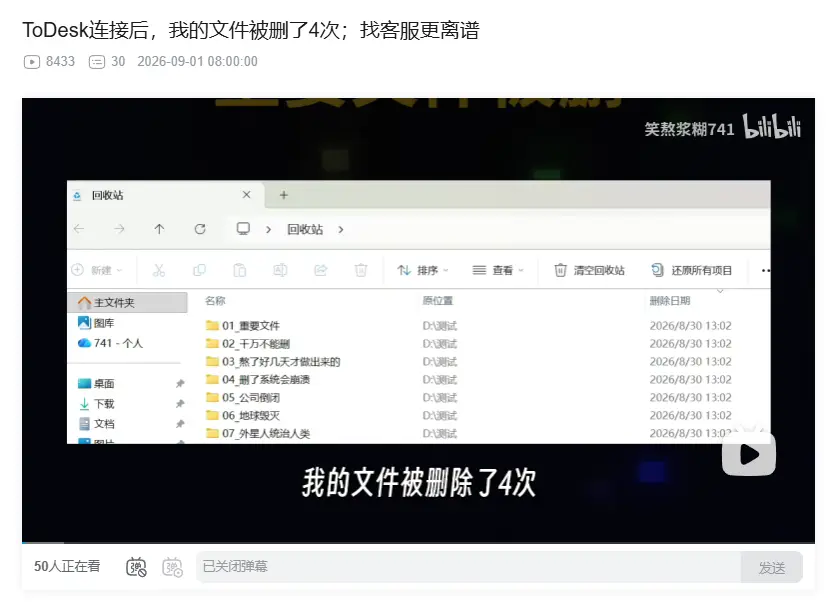
Task: Sort by 原位置 column header
Action: pyautogui.click(x=438, y=300)
